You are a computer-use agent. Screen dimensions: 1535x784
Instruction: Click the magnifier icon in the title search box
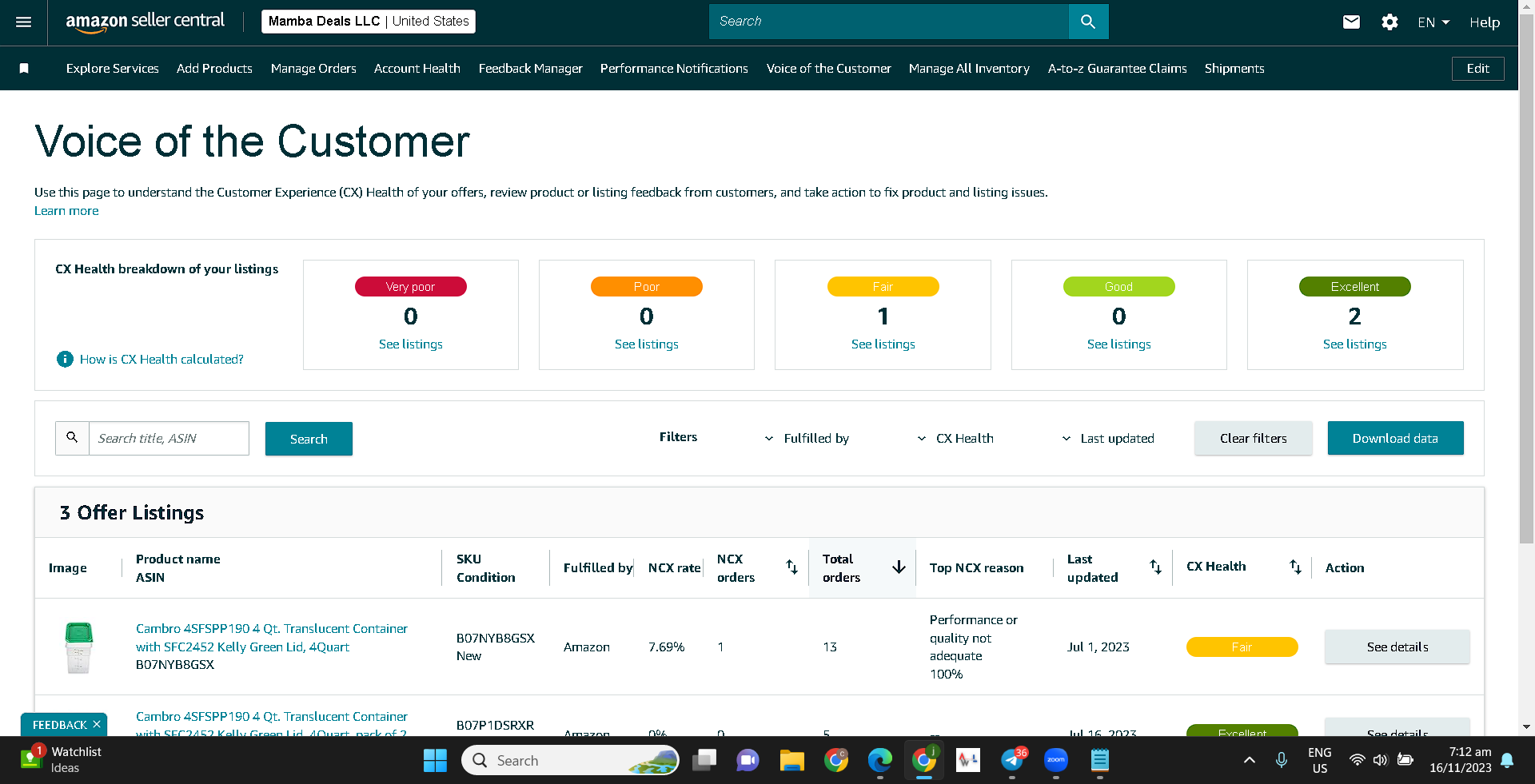[x=72, y=438]
